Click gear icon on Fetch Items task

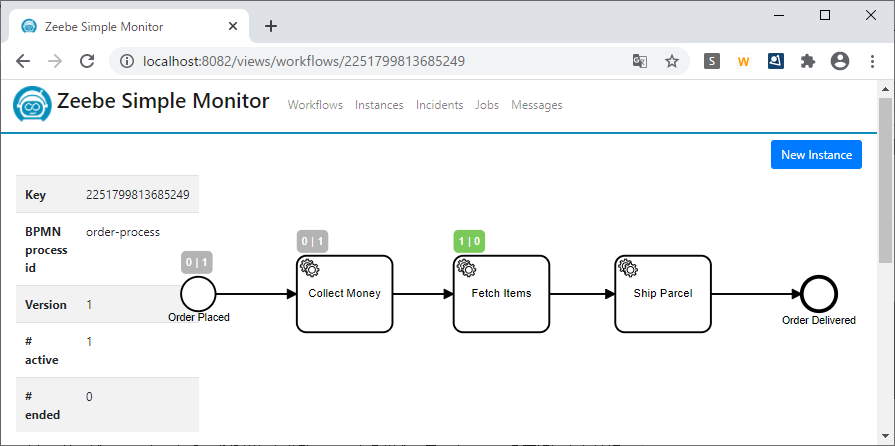[466, 267]
